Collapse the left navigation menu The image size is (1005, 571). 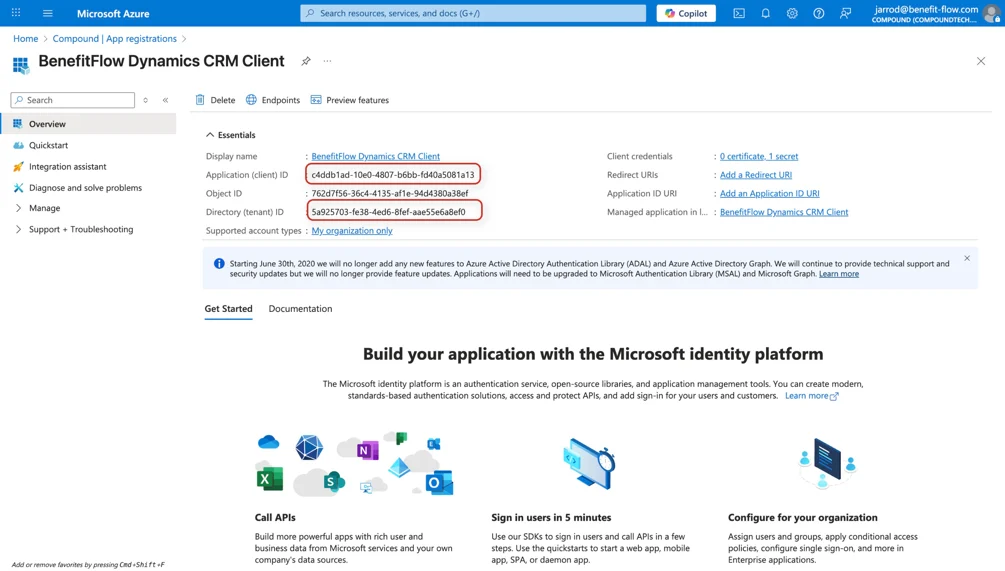click(x=165, y=100)
